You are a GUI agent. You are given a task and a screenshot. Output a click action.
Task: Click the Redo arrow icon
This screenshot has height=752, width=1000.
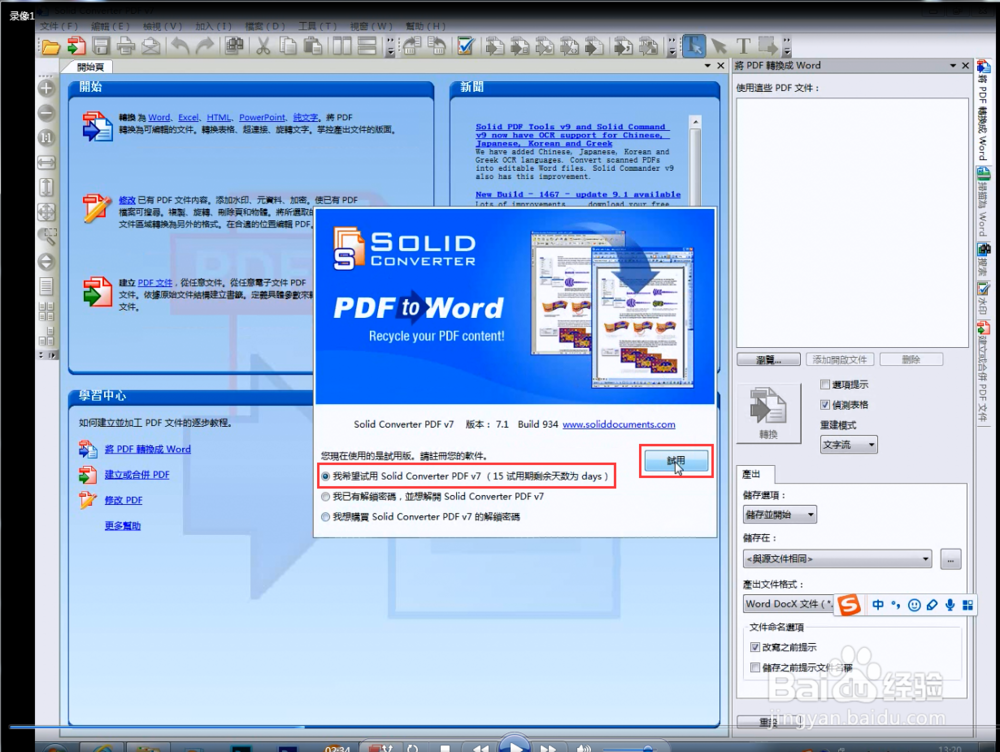[x=205, y=47]
